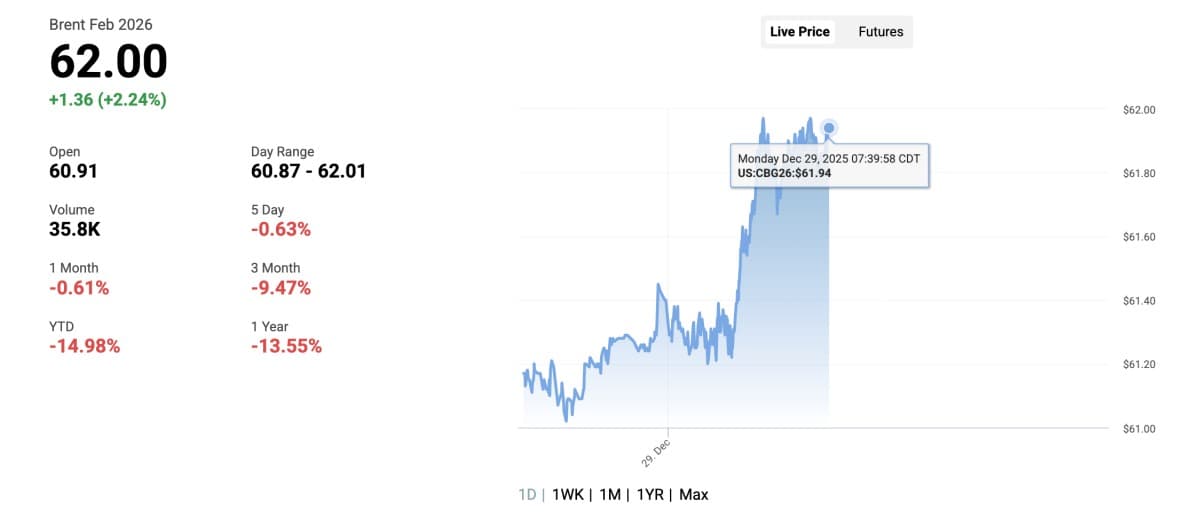Click the Volume figure 35.8K
The width and height of the screenshot is (1200, 527).
pos(75,229)
